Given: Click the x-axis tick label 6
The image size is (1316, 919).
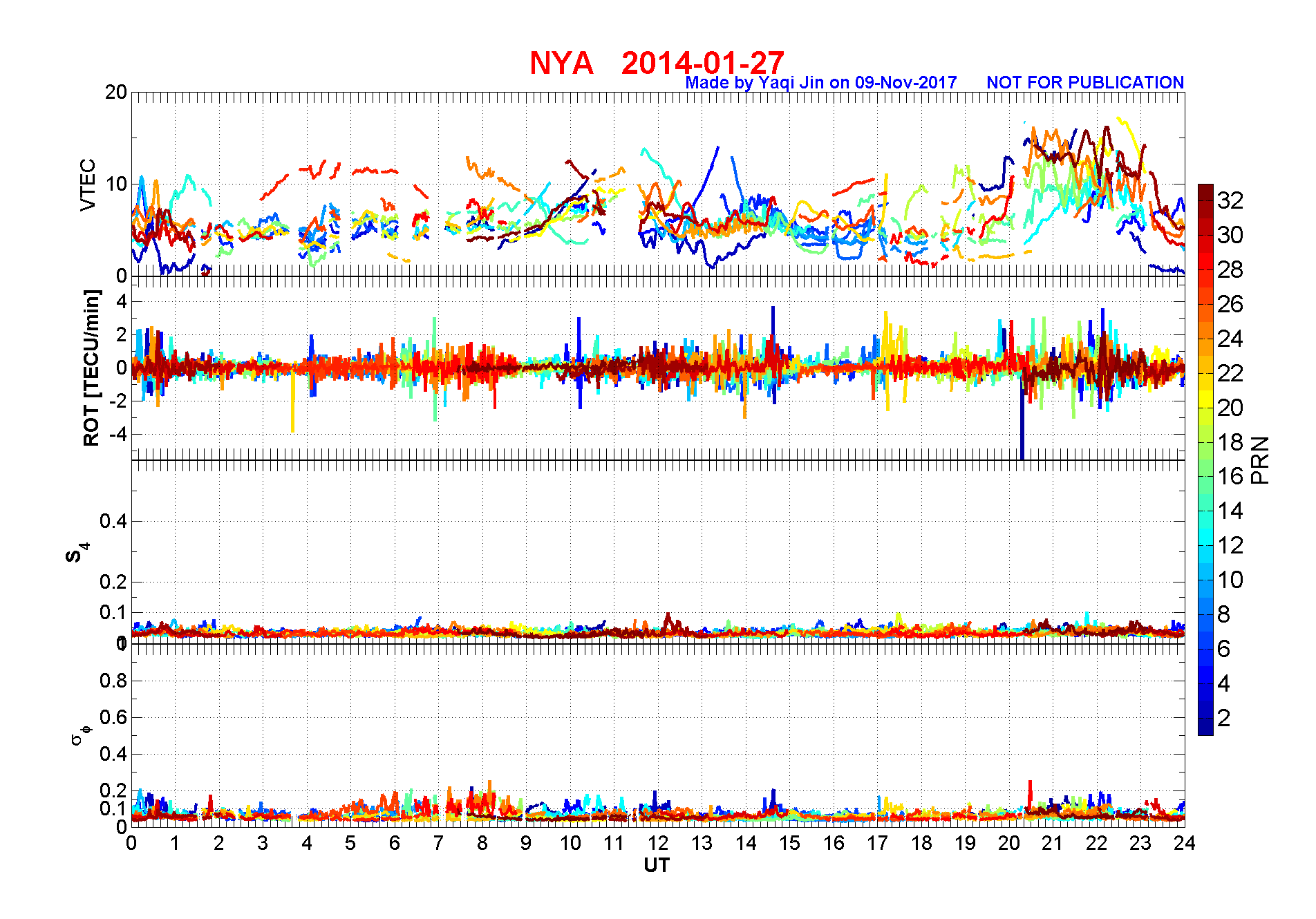Looking at the screenshot, I should coord(395,843).
